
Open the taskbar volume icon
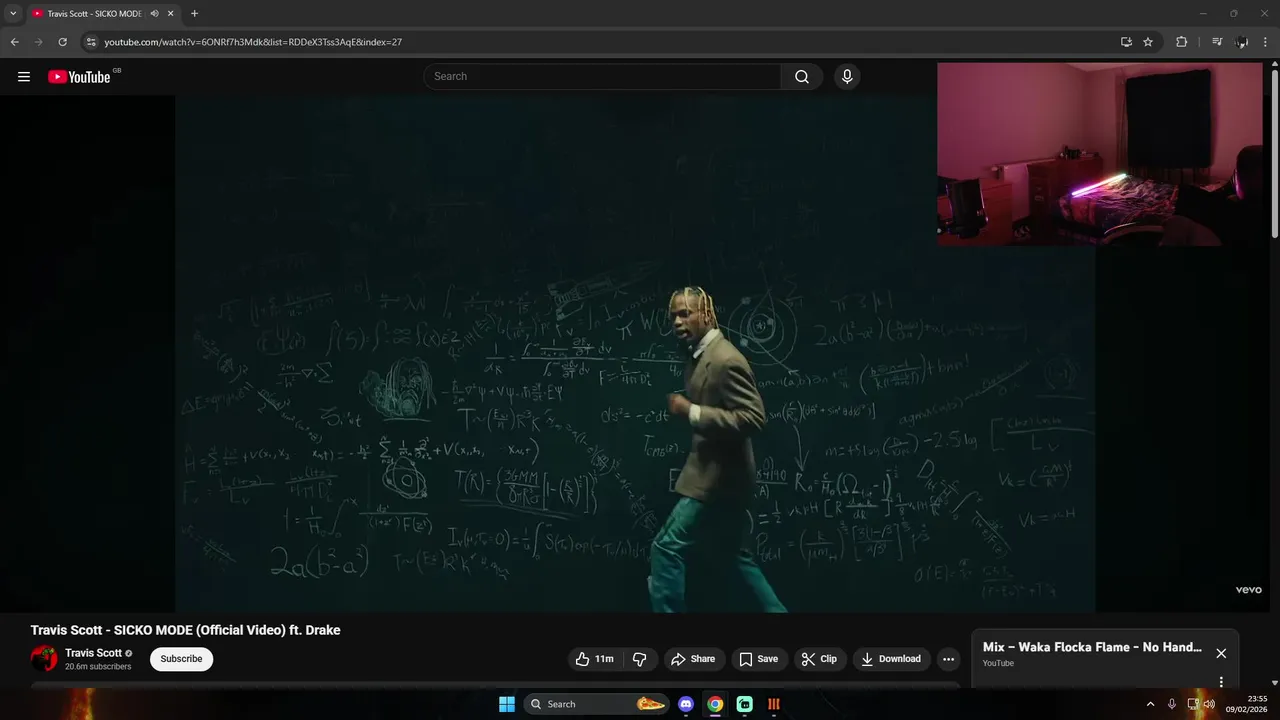[x=1209, y=704]
